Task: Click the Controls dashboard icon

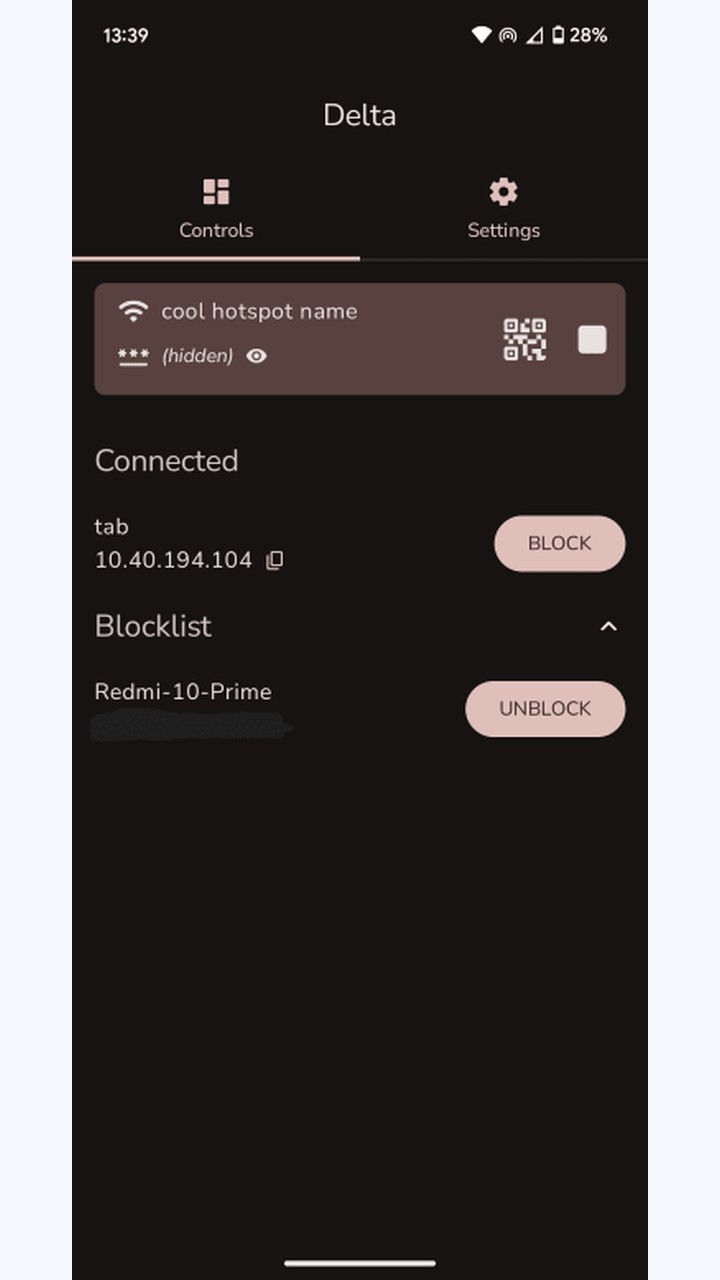Action: (x=216, y=191)
